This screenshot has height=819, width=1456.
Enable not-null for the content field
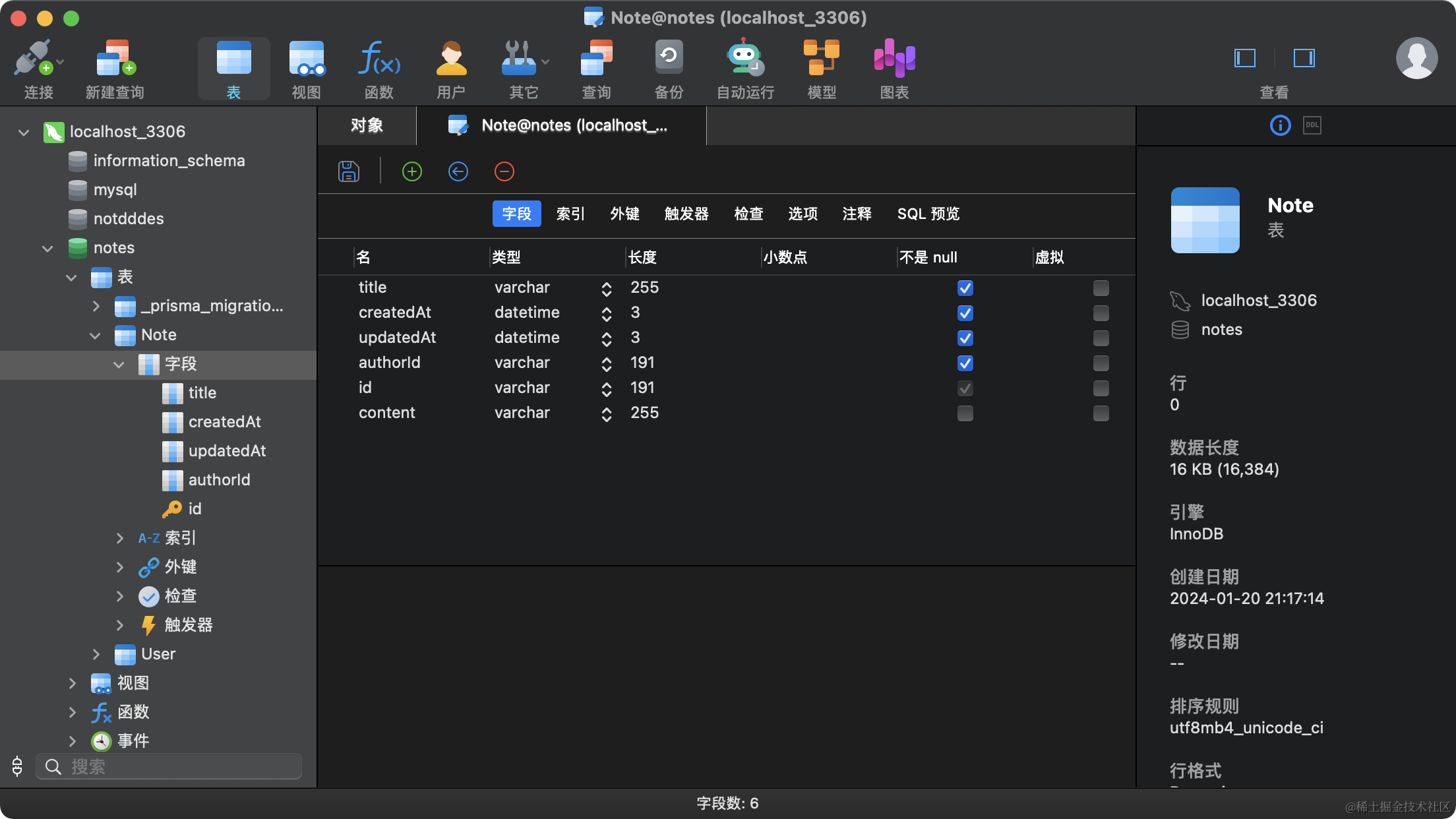pos(965,413)
